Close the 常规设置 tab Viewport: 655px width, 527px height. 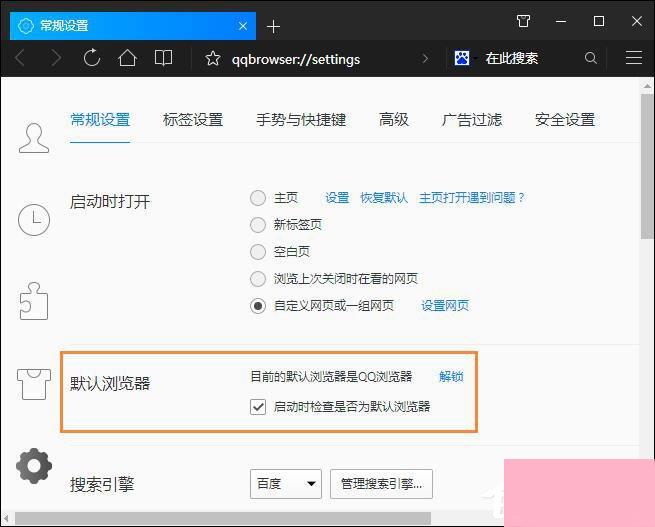[x=243, y=26]
